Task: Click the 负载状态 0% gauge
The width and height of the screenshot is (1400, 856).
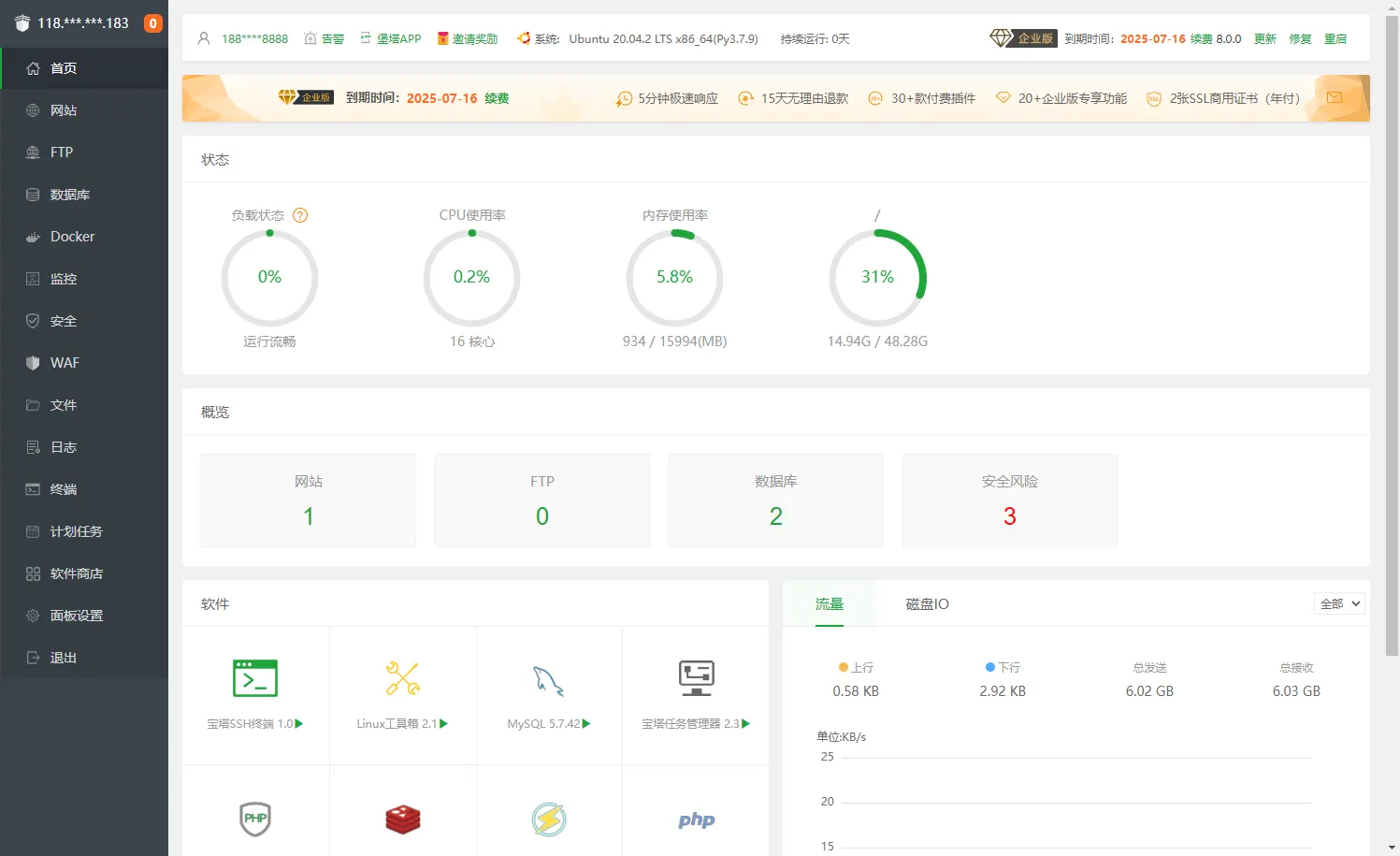Action: click(x=269, y=278)
